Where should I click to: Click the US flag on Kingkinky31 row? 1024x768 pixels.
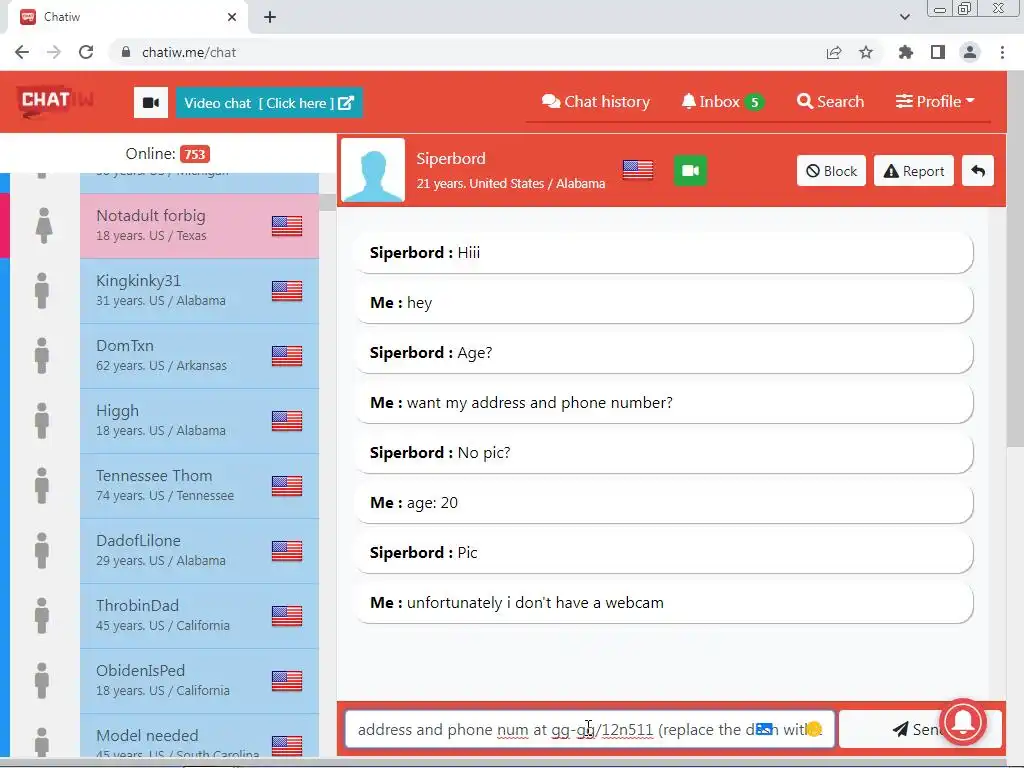[287, 291]
